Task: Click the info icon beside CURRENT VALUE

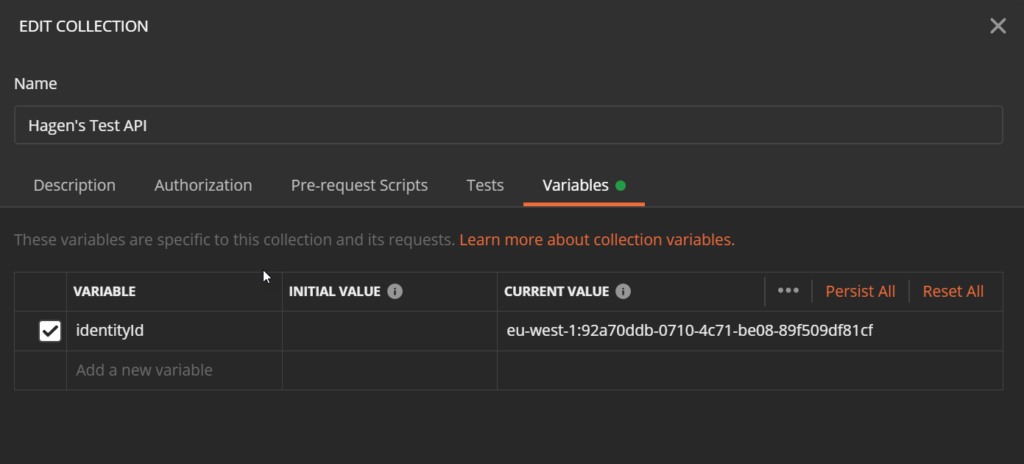Action: [x=623, y=291]
